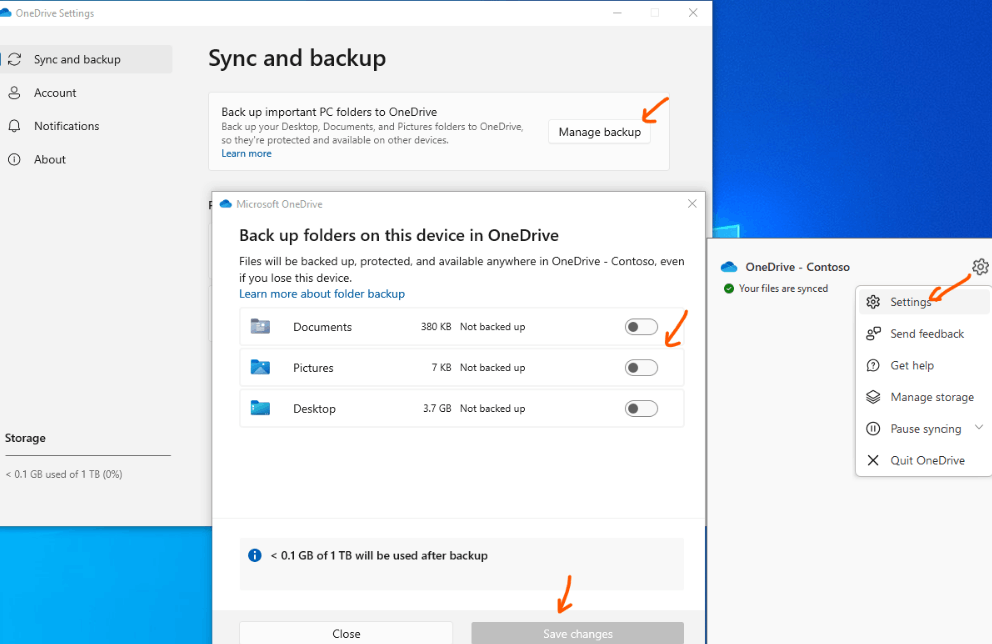
Task: Close the Microsoft OneDrive backup dialog
Action: (x=692, y=204)
